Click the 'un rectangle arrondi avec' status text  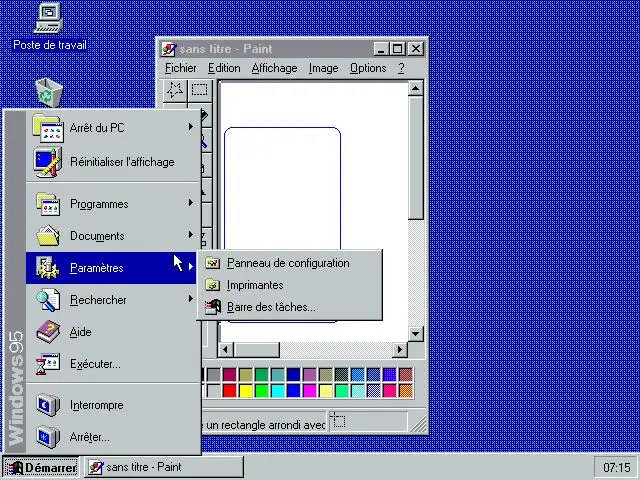[x=266, y=425]
